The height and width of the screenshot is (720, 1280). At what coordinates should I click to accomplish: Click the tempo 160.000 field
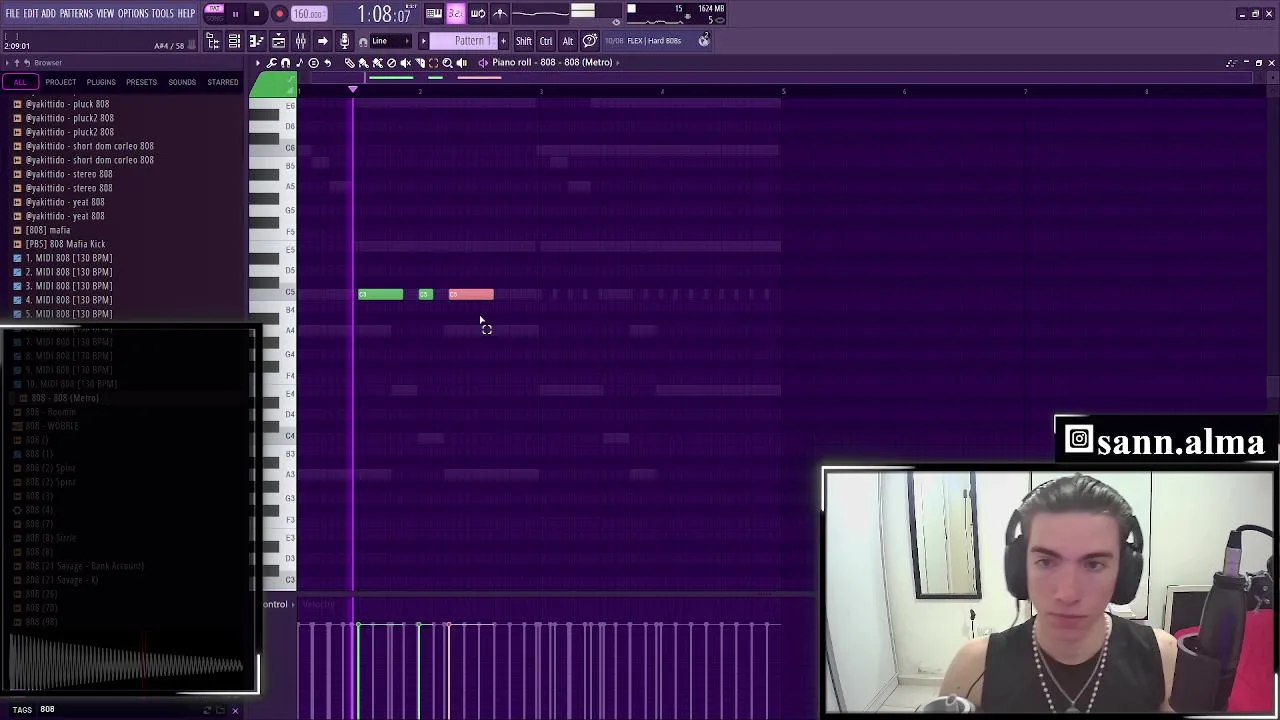308,14
